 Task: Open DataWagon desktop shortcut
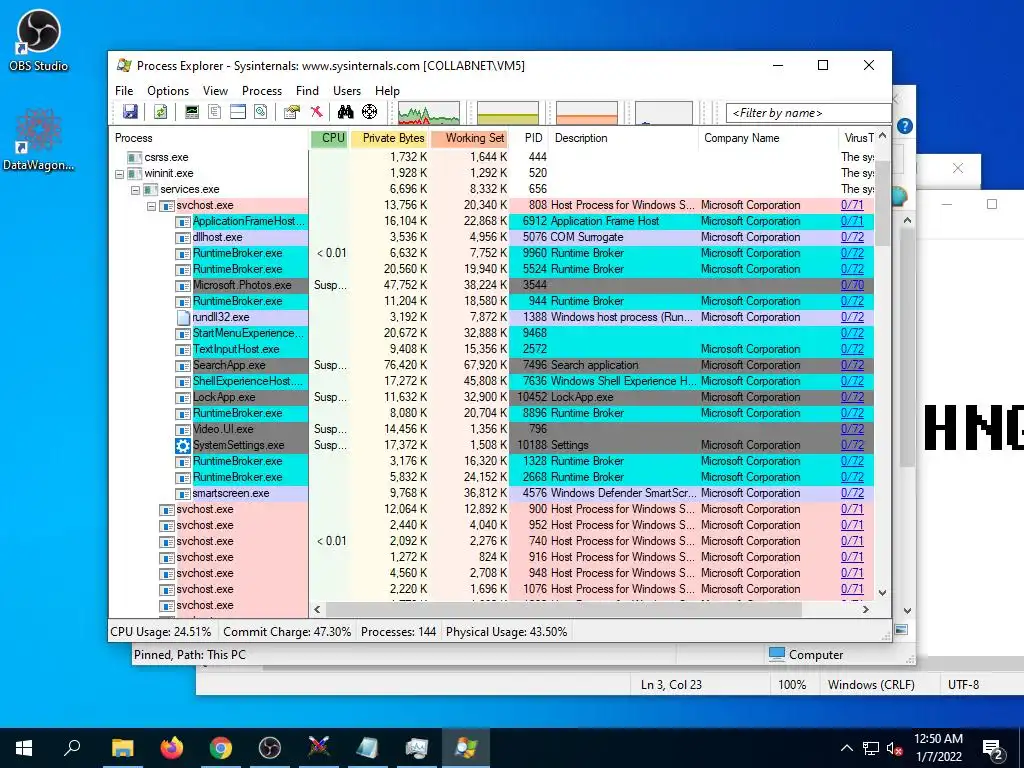38,140
